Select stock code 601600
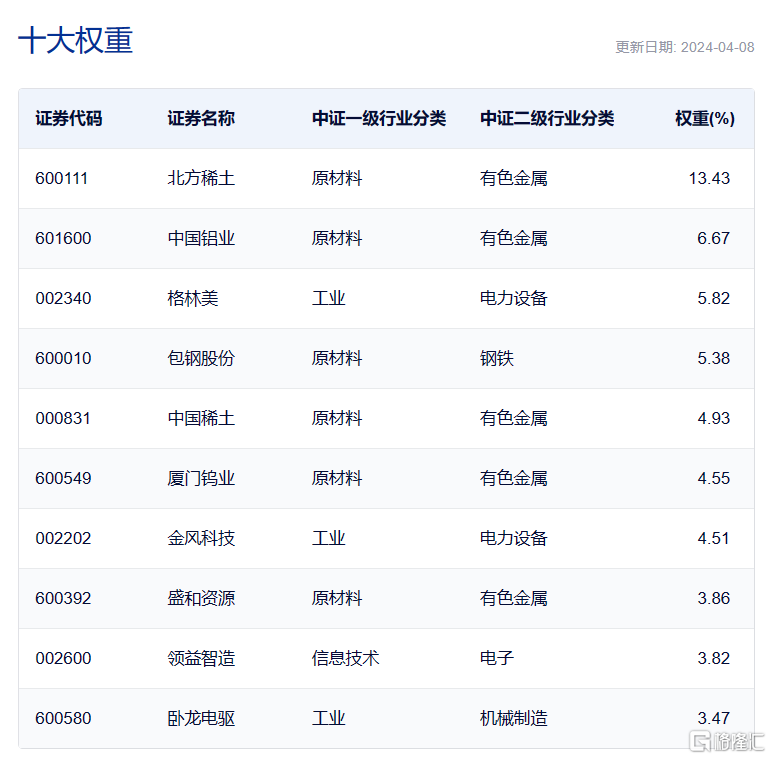The image size is (772, 760). (x=63, y=238)
